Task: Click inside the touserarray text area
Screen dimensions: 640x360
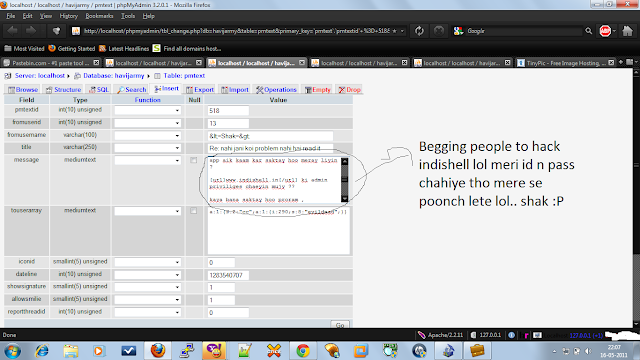Action: (x=278, y=231)
